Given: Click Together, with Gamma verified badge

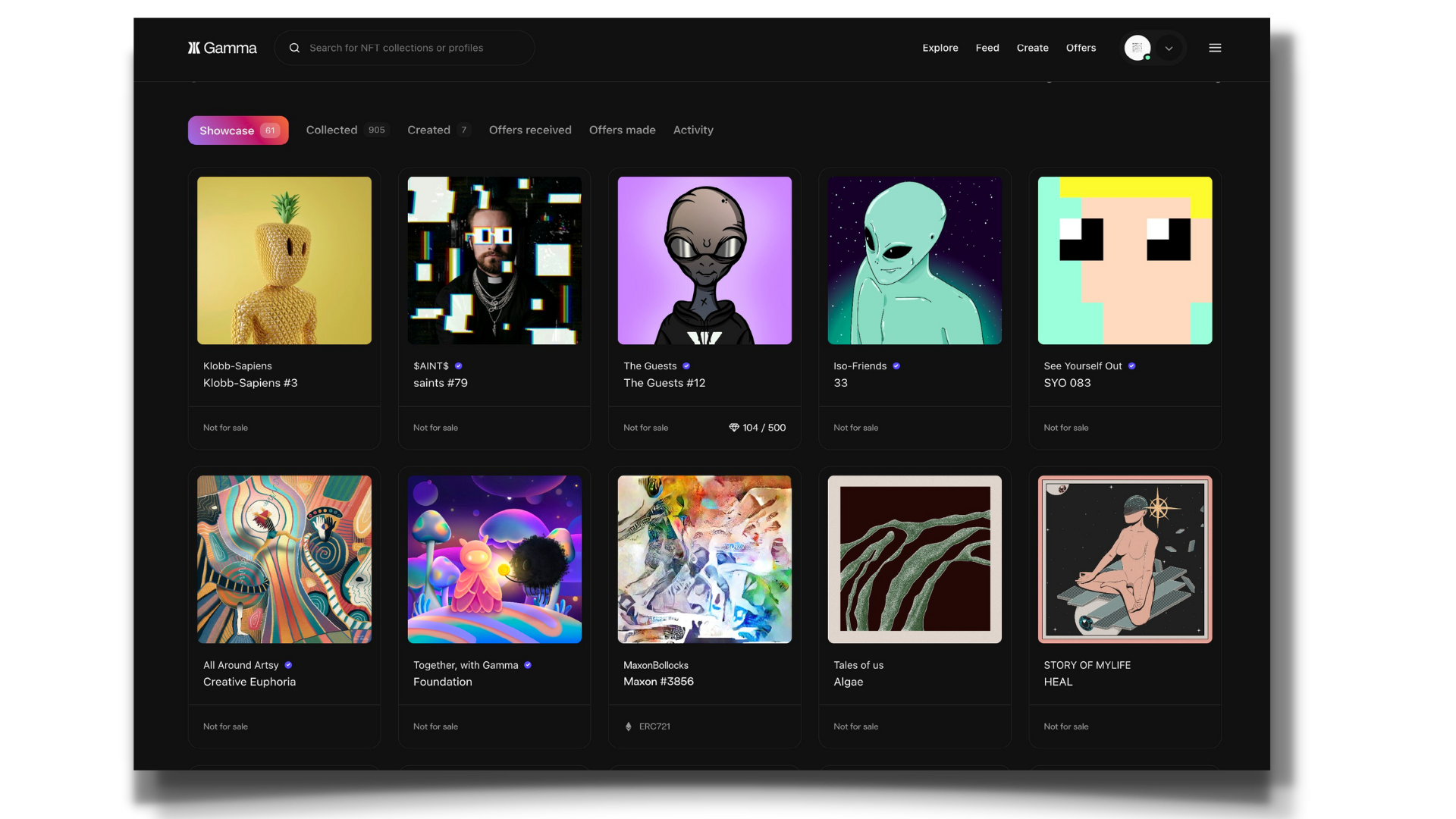Looking at the screenshot, I should pyautogui.click(x=528, y=665).
